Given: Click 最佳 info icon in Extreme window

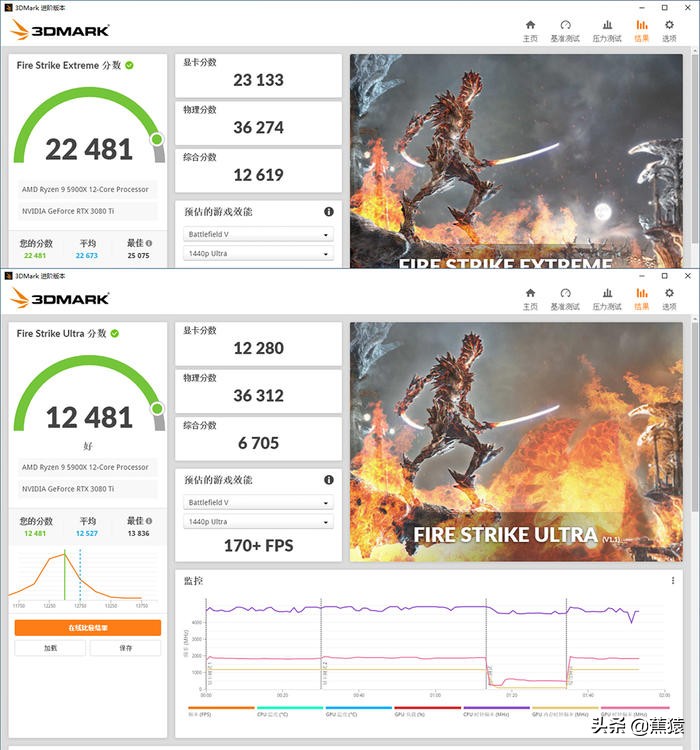Looking at the screenshot, I should [x=149, y=243].
